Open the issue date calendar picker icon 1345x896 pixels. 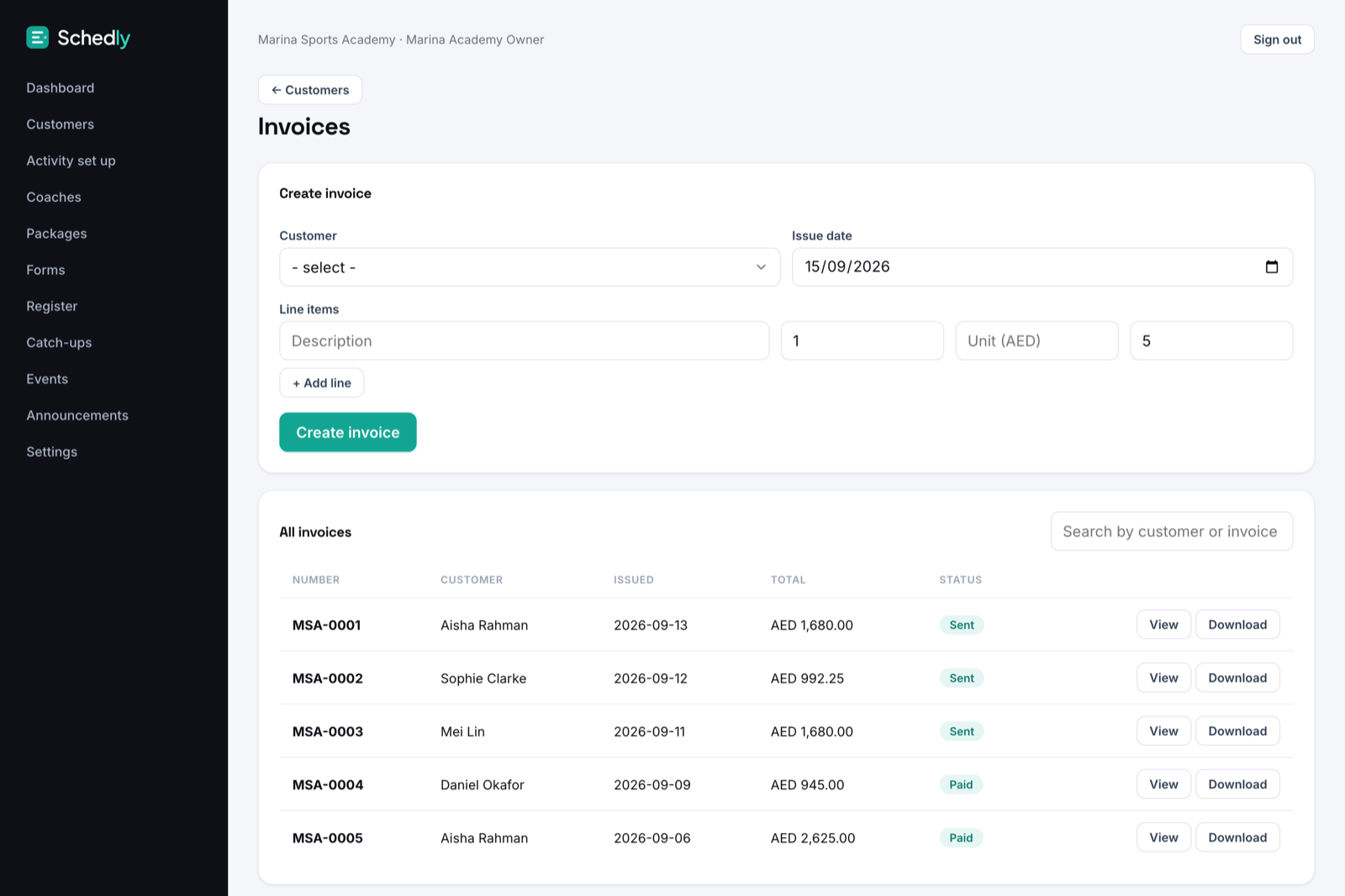tap(1272, 266)
